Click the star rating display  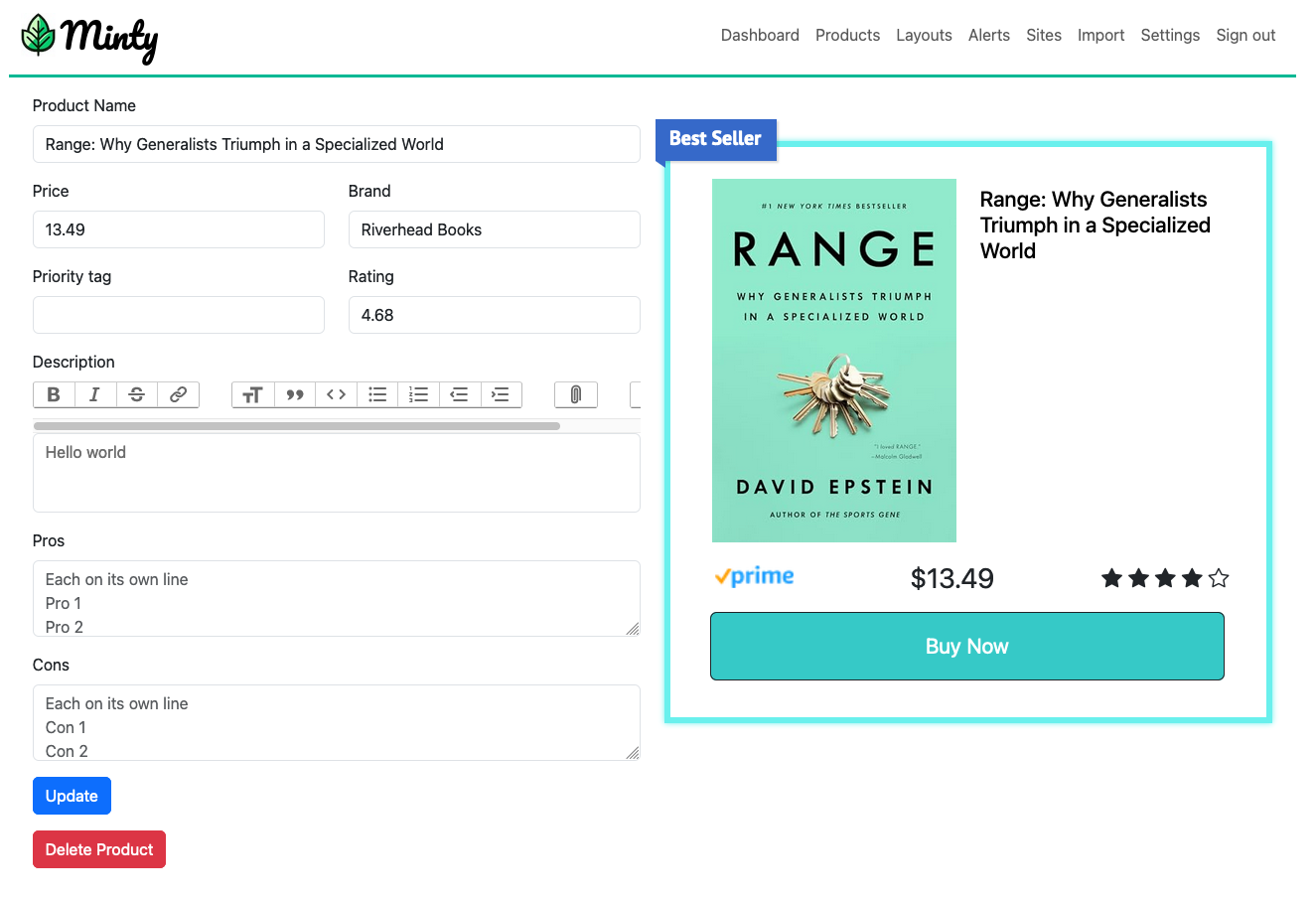(x=1165, y=578)
